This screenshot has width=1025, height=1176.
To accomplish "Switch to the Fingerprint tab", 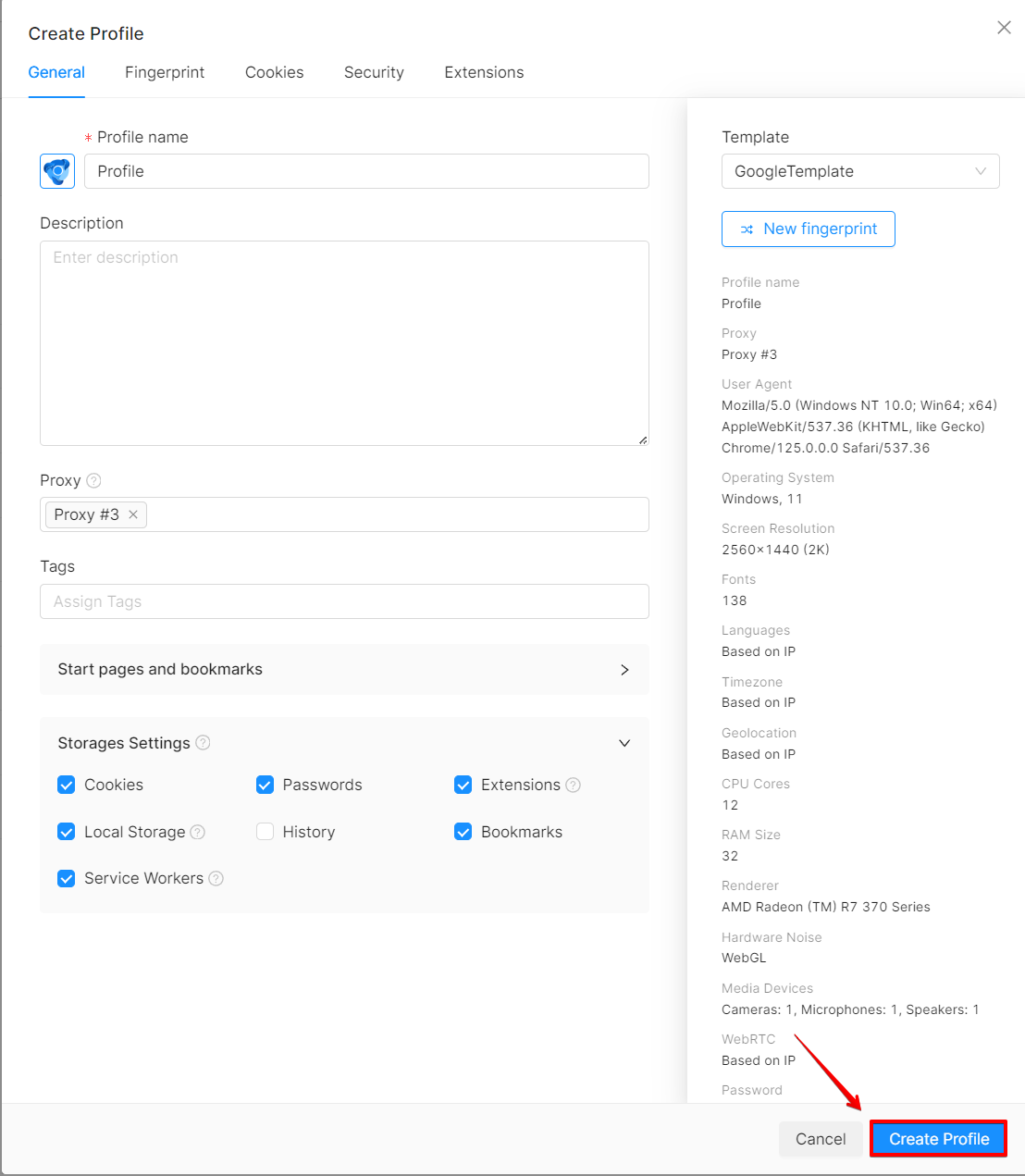I will pyautogui.click(x=165, y=72).
